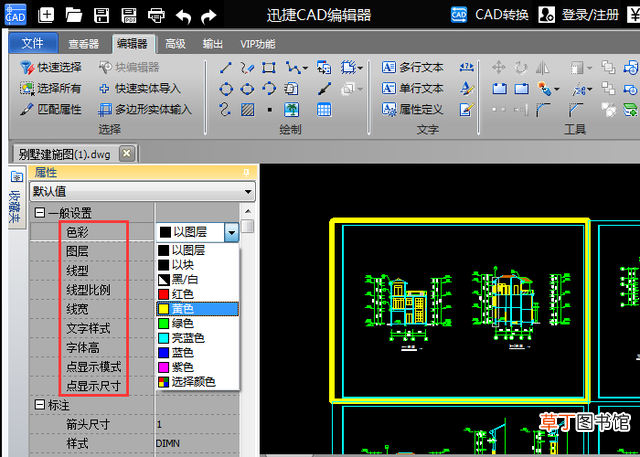
Task: Click 多行文本 multiline text tool
Action: pos(413,67)
